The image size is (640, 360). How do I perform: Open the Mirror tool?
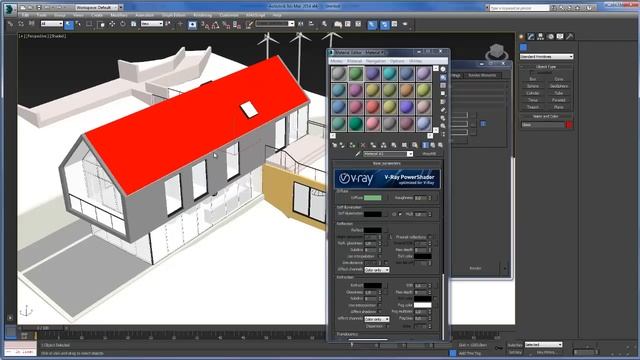pos(301,24)
